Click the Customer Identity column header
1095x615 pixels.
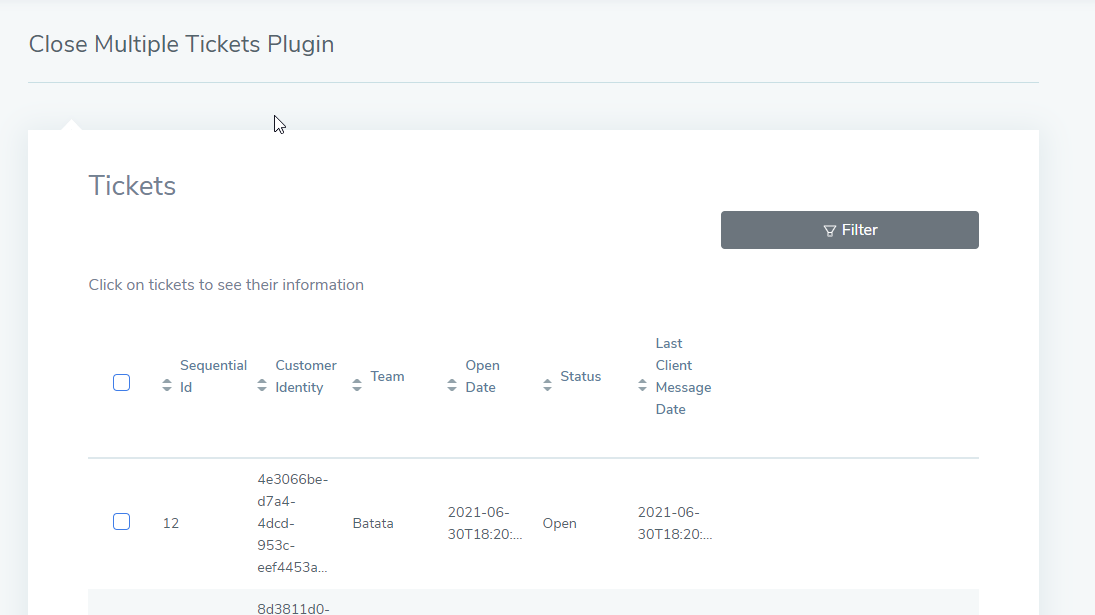[x=305, y=376]
